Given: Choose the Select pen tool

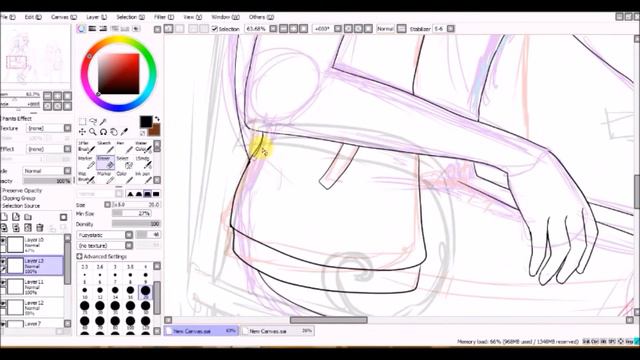Looking at the screenshot, I should pos(124,162).
